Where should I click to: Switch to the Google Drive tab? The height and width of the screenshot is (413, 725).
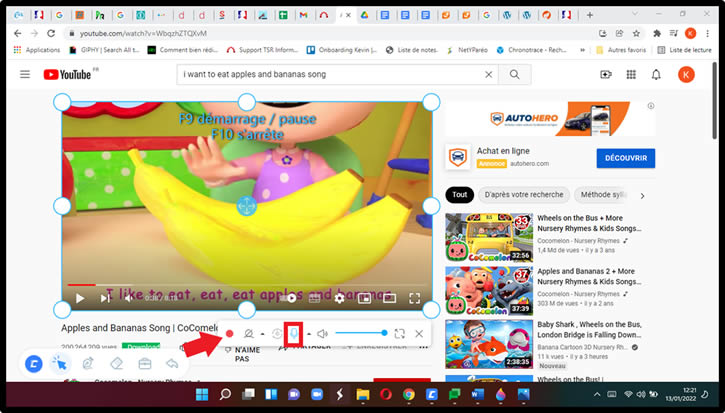click(x=364, y=15)
